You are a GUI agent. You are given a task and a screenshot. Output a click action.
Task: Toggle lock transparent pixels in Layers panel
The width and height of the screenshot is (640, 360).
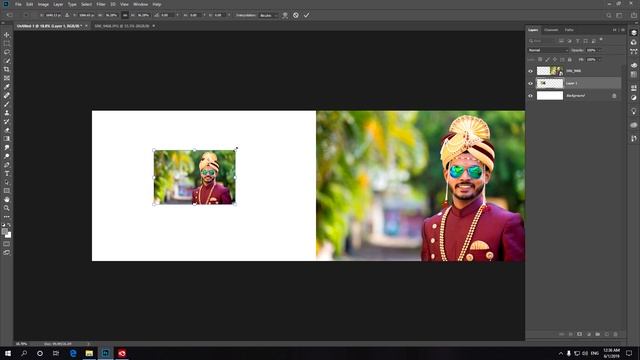[x=540, y=60]
